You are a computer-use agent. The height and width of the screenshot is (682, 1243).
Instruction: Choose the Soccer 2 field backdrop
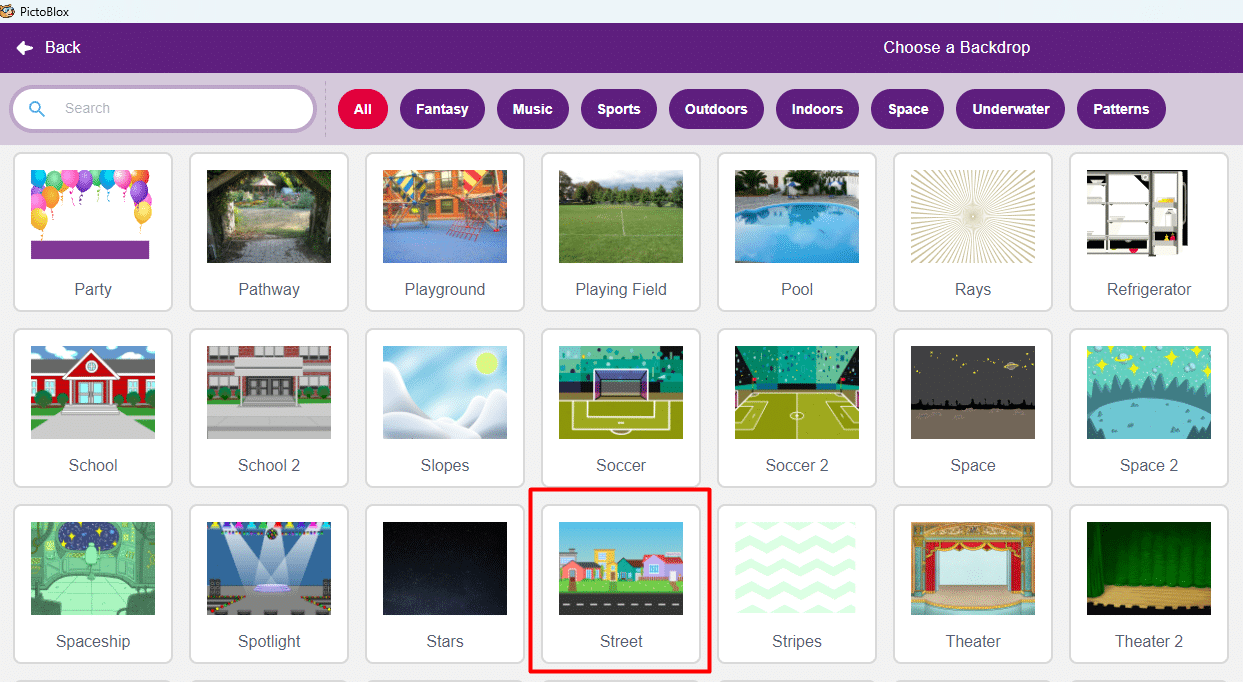797,407
